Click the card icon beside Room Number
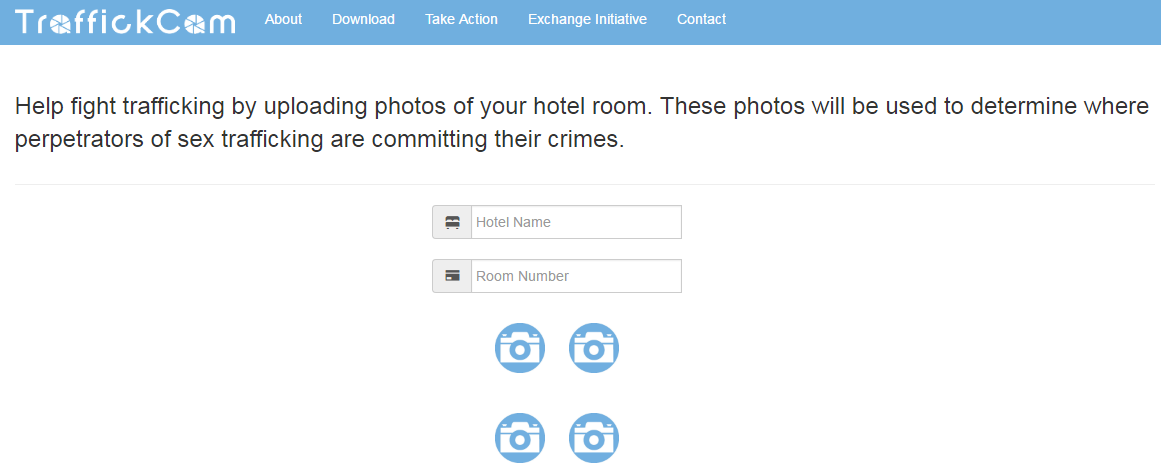The width and height of the screenshot is (1161, 476). tap(452, 276)
